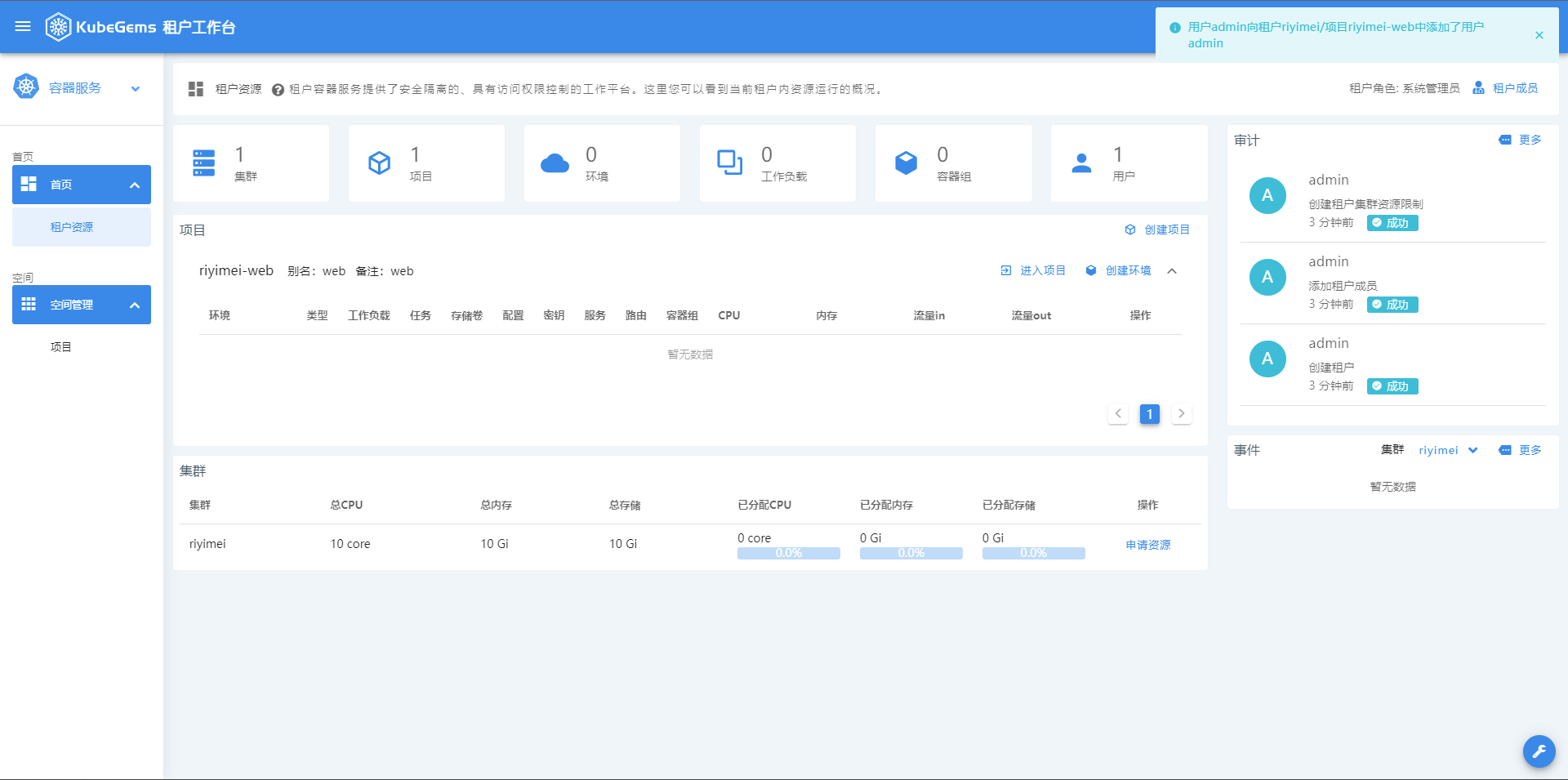1568x780 pixels.
Task: Click the help question mark icon
Action: coord(278,90)
